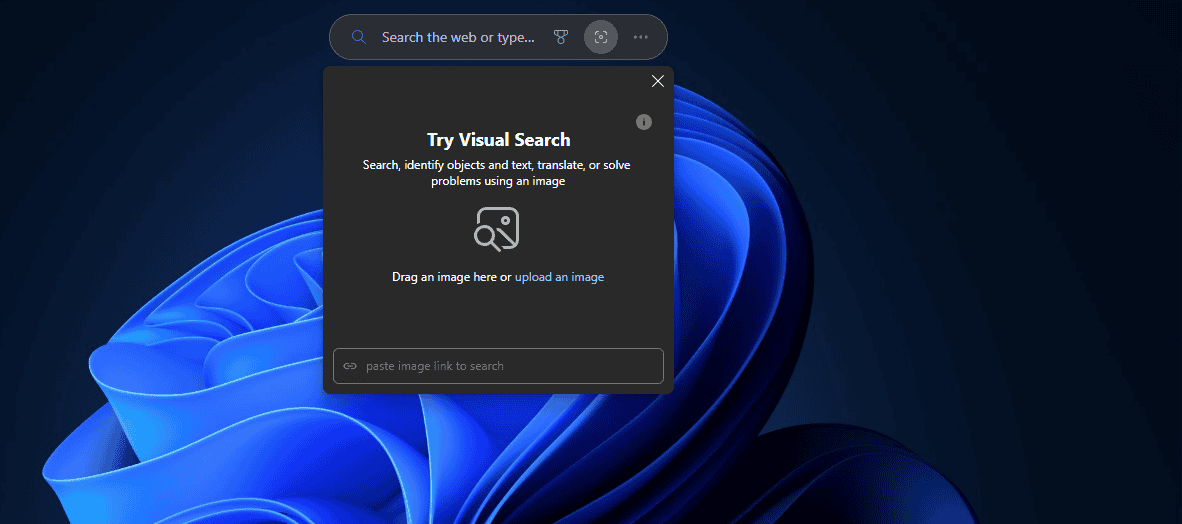Click the 'Search, identify objects and text' description
Screen dimensions: 1182x524
(497, 173)
